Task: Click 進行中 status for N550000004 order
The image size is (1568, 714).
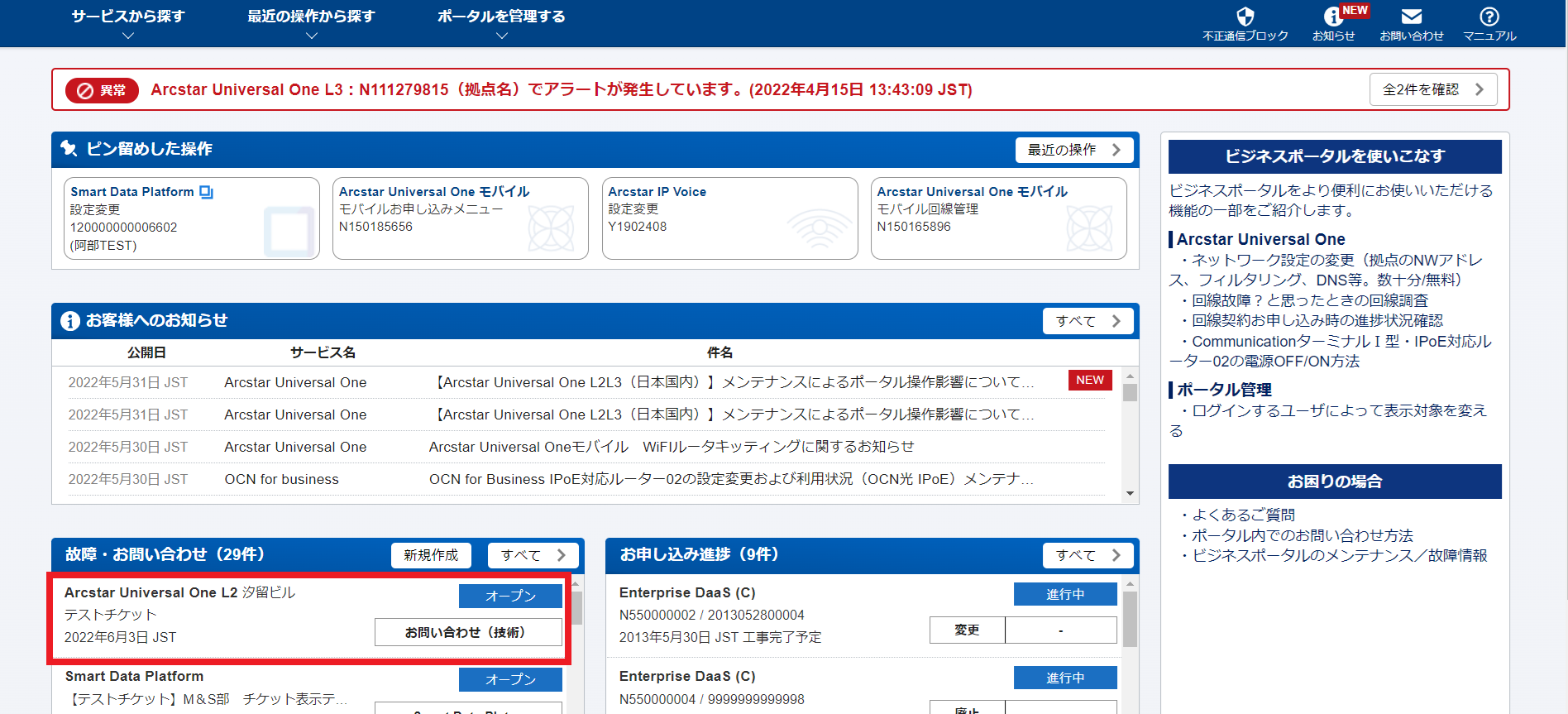Action: (1065, 678)
